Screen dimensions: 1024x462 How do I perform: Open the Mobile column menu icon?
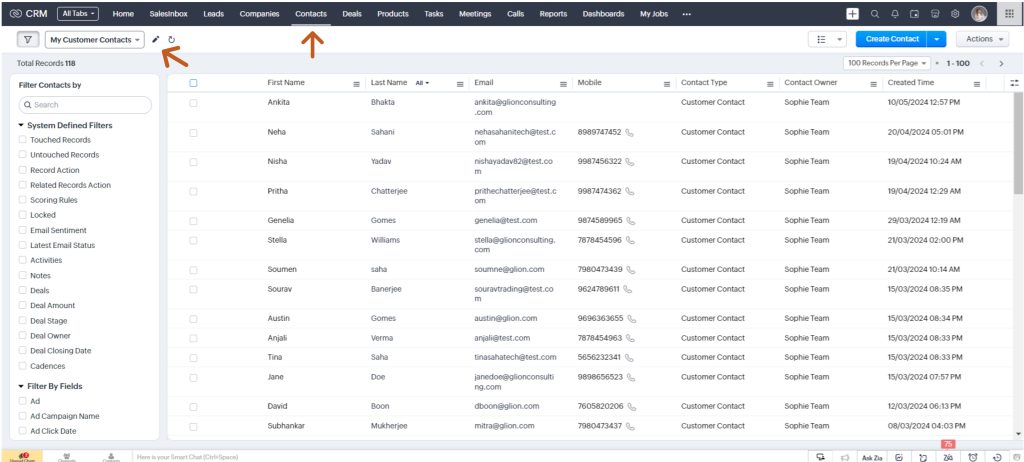click(667, 84)
